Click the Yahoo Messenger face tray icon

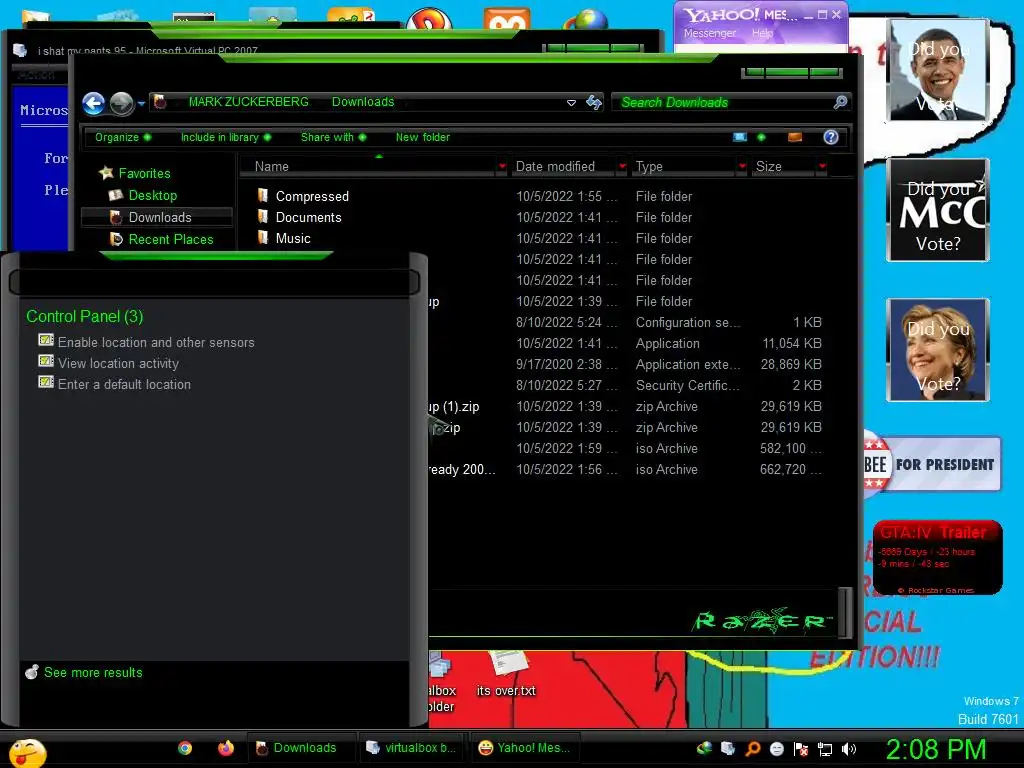coord(776,749)
